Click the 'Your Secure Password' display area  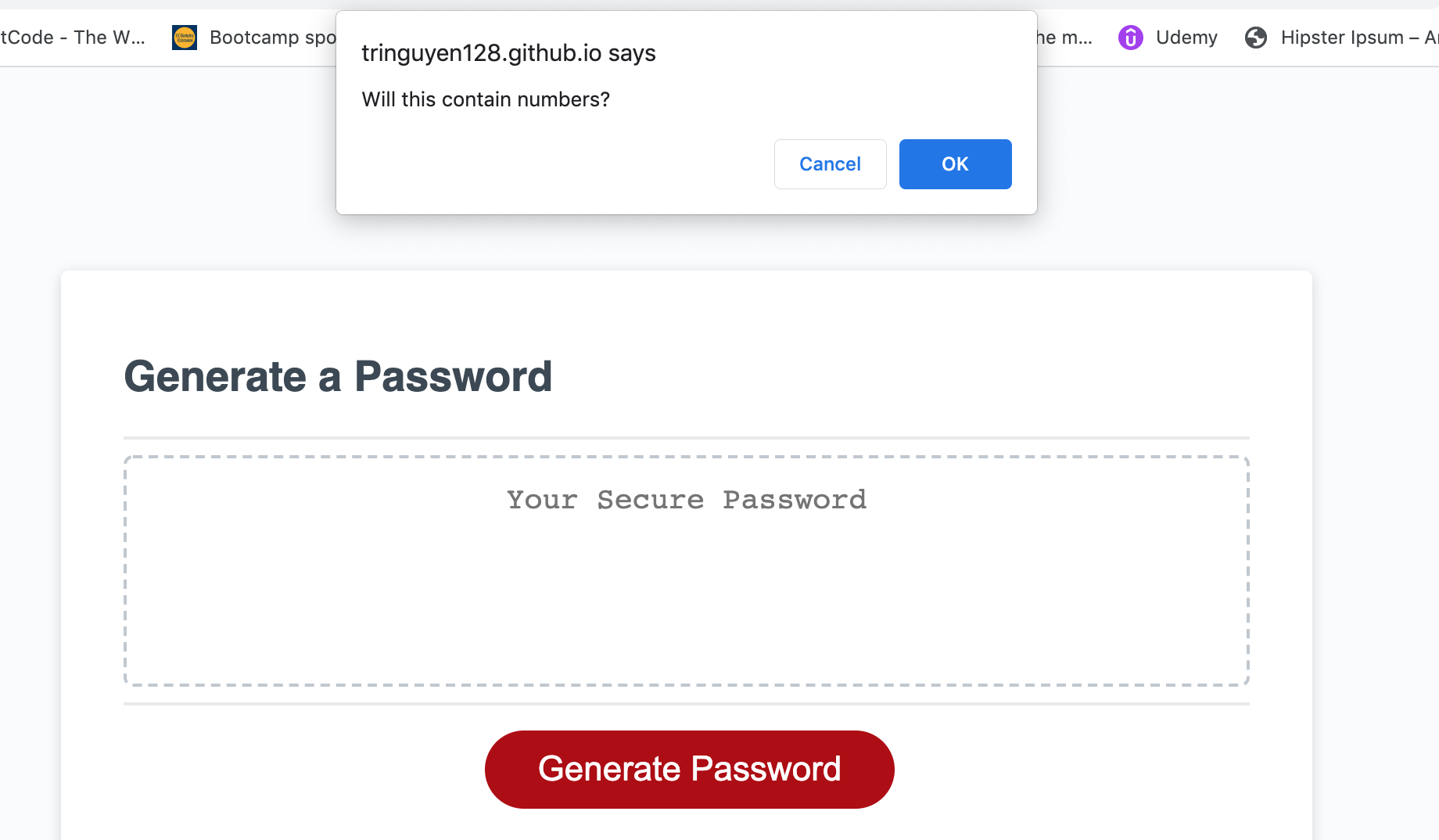687,500
